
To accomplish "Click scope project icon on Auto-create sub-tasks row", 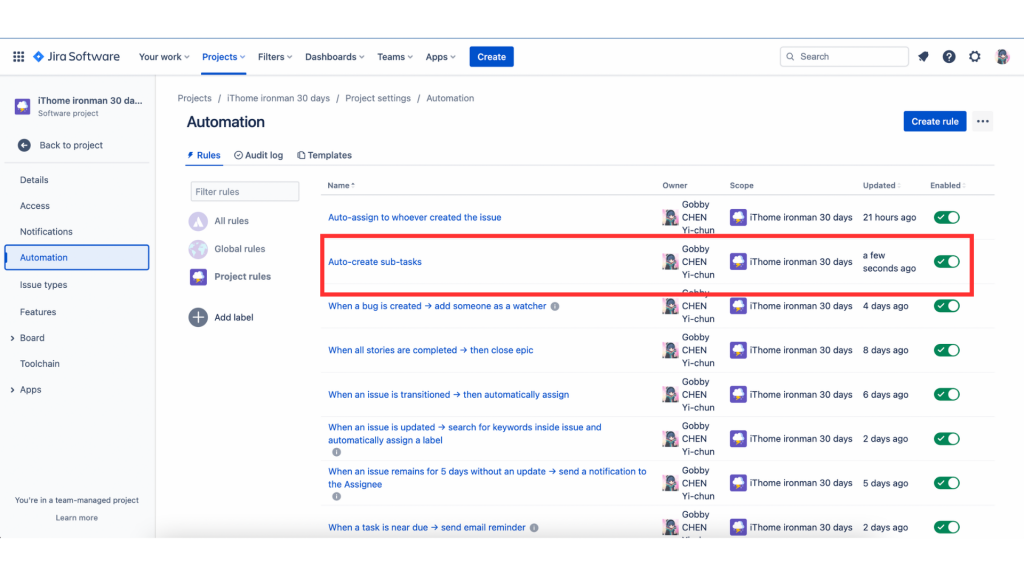I will tap(738, 262).
